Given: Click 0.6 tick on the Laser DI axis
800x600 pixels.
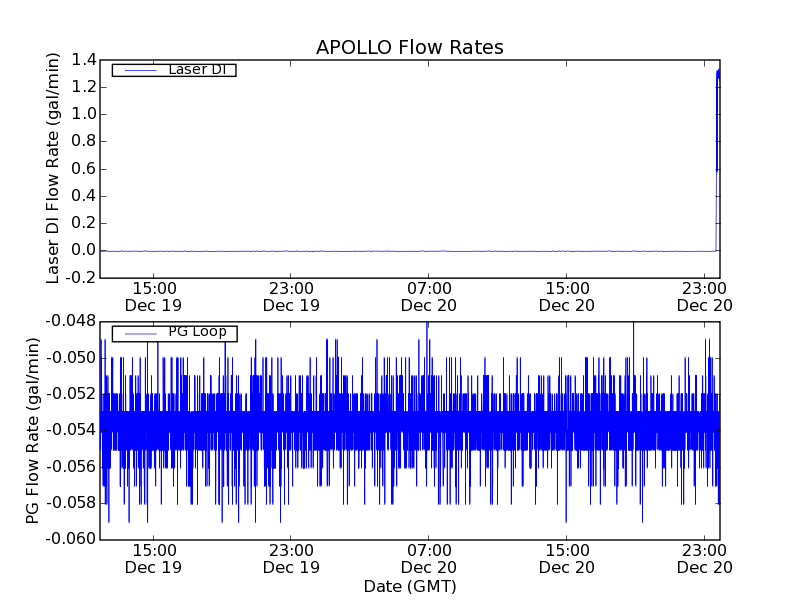Looking at the screenshot, I should 84,168.
